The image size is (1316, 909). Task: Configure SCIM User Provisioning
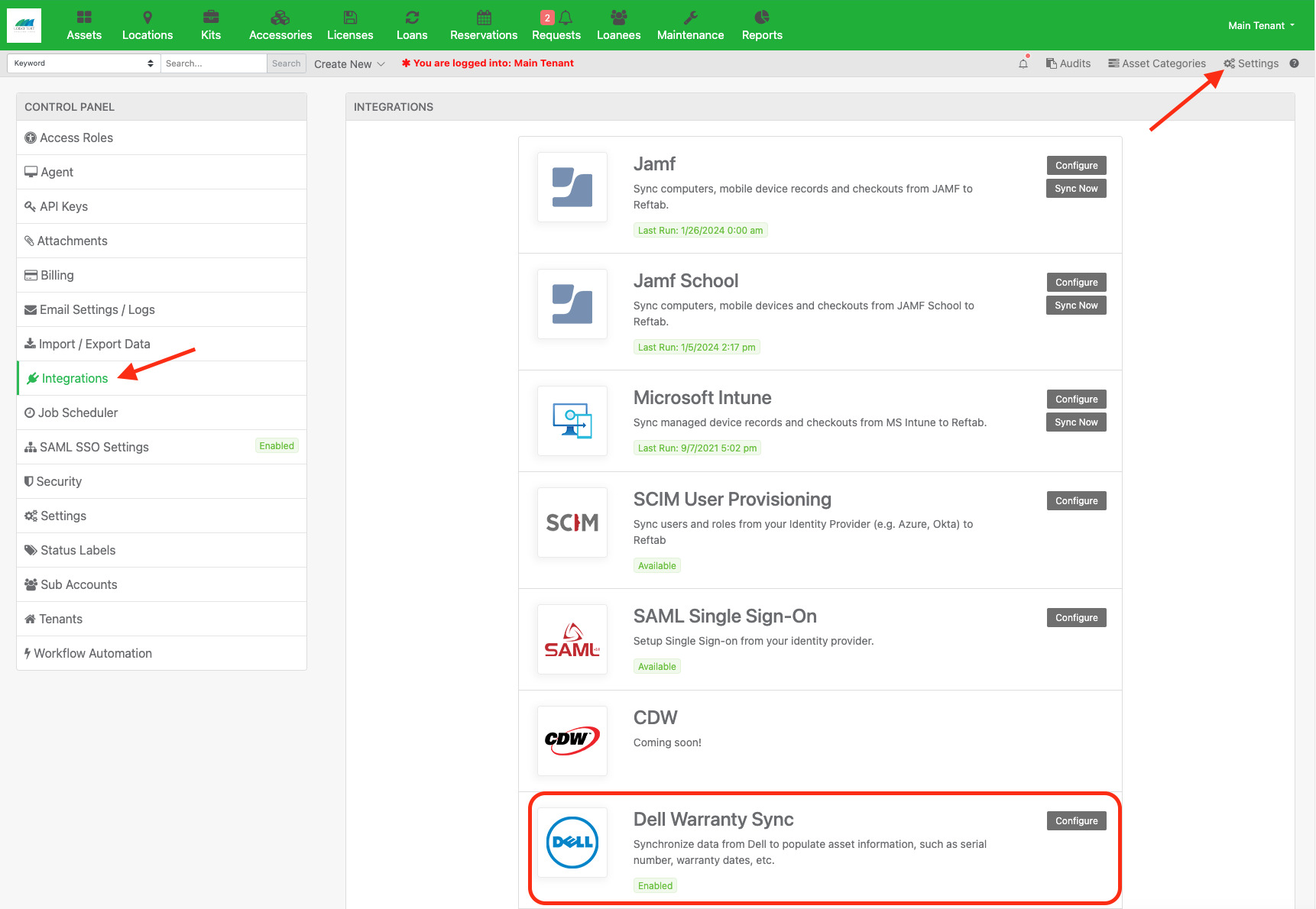pos(1076,501)
